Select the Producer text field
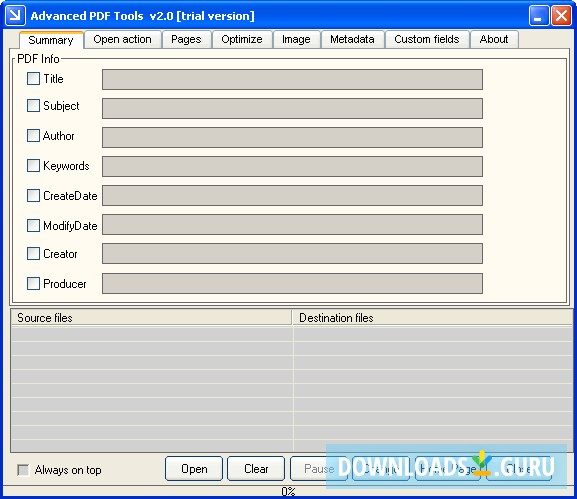The image size is (577, 499). click(292, 283)
